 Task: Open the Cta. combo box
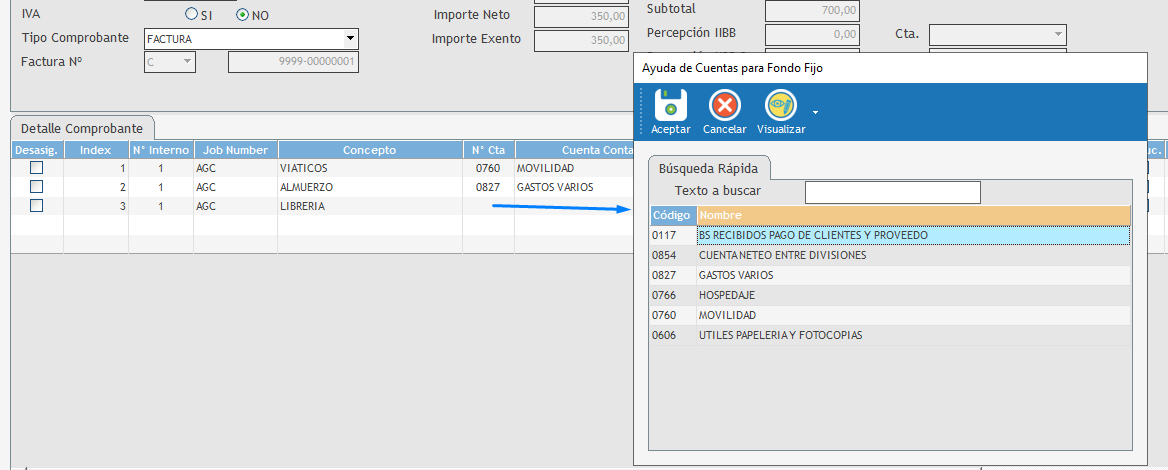[x=1058, y=35]
